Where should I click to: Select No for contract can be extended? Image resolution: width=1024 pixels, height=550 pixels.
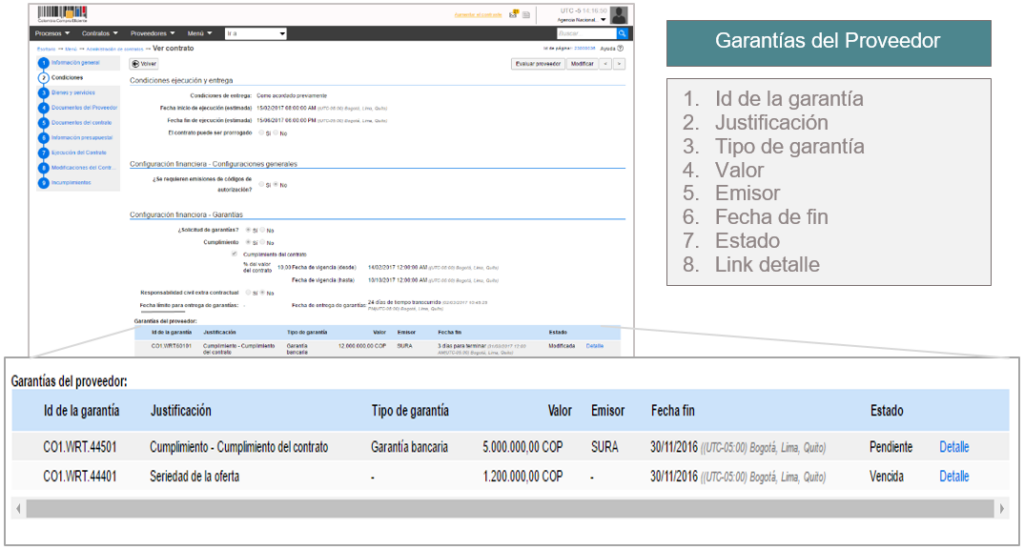point(276,132)
